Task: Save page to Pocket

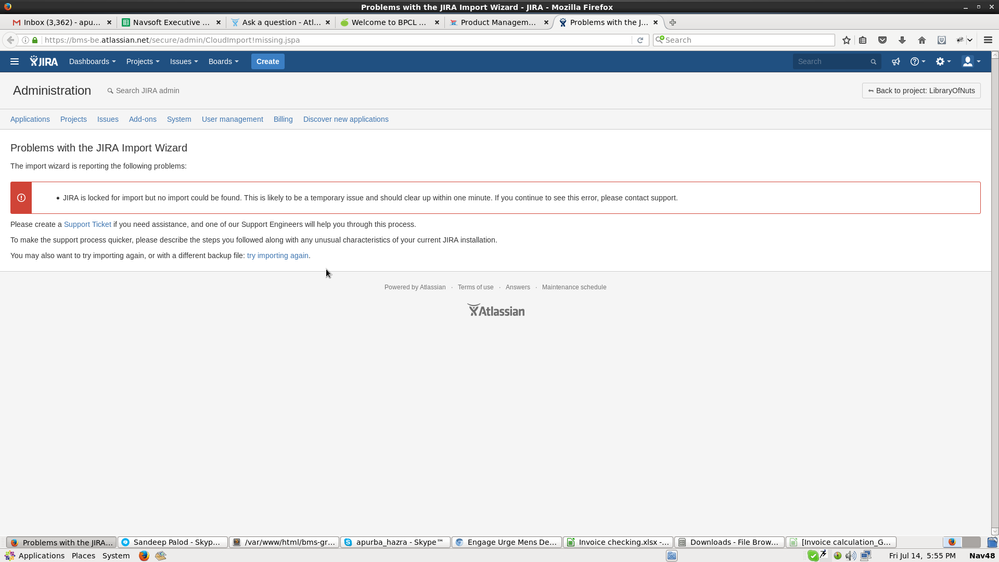Action: [x=882, y=40]
